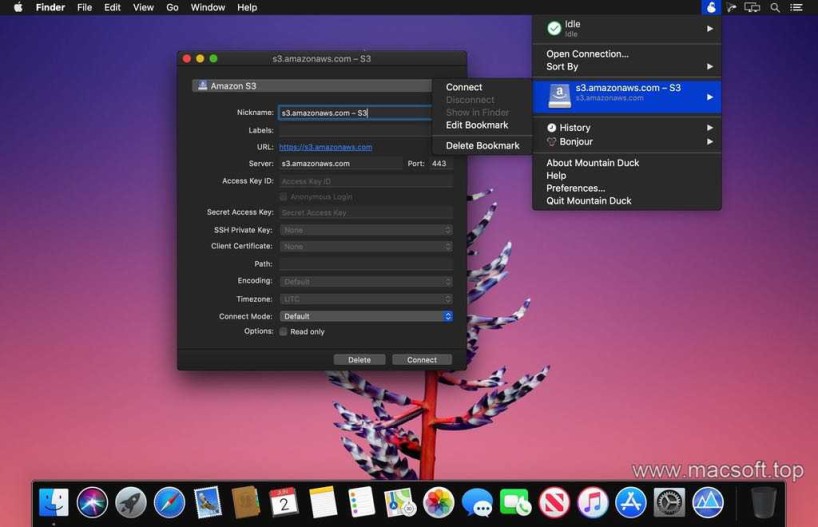Click the Delete button in the bookmark window
This screenshot has width=818, height=527.
click(359, 360)
